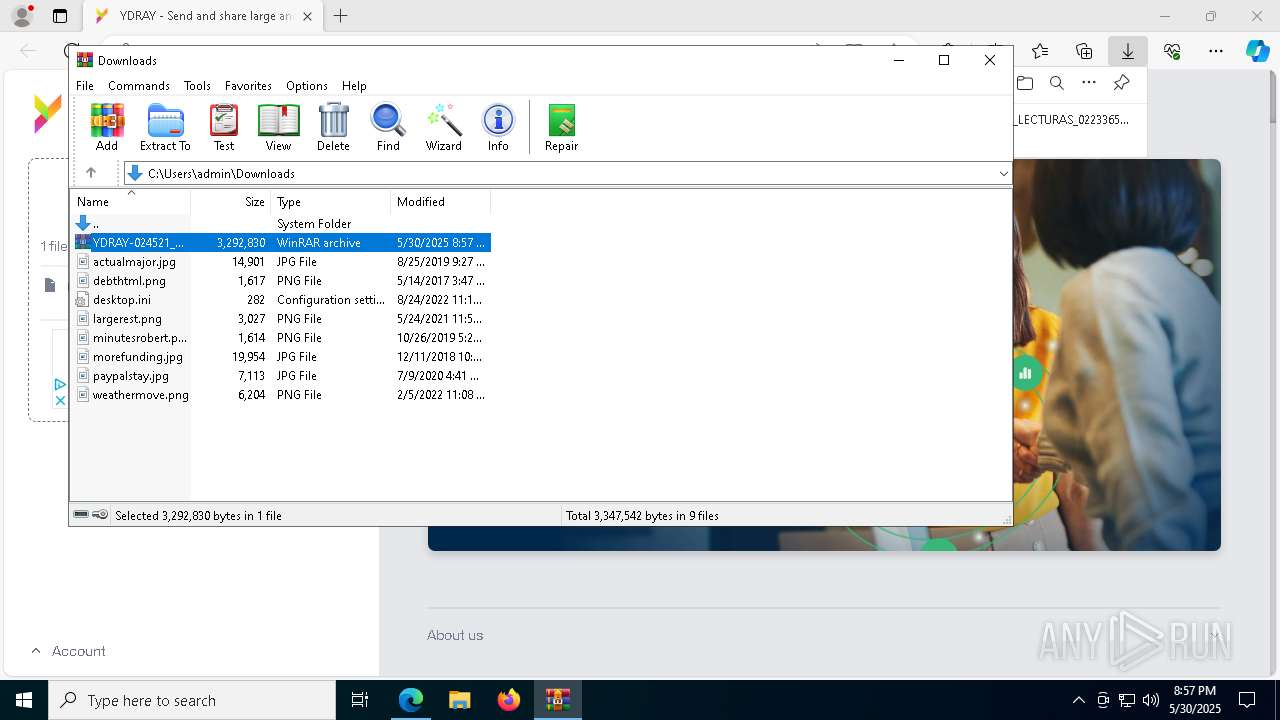Open new tab plus button in Edge
Screen dimensions: 1280x720
pyautogui.click(x=340, y=16)
